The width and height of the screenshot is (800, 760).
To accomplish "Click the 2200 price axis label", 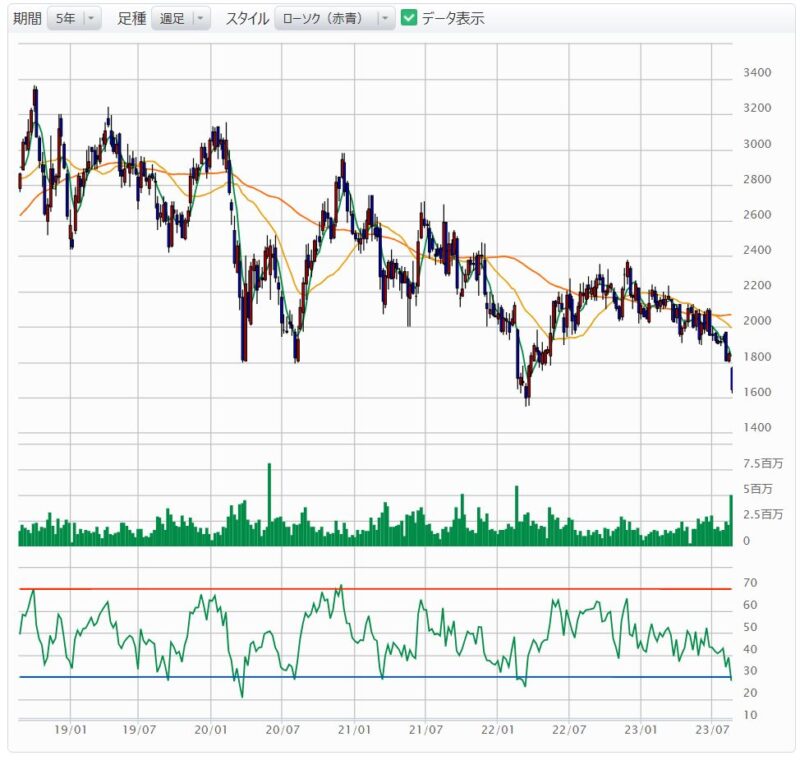I will click(757, 286).
